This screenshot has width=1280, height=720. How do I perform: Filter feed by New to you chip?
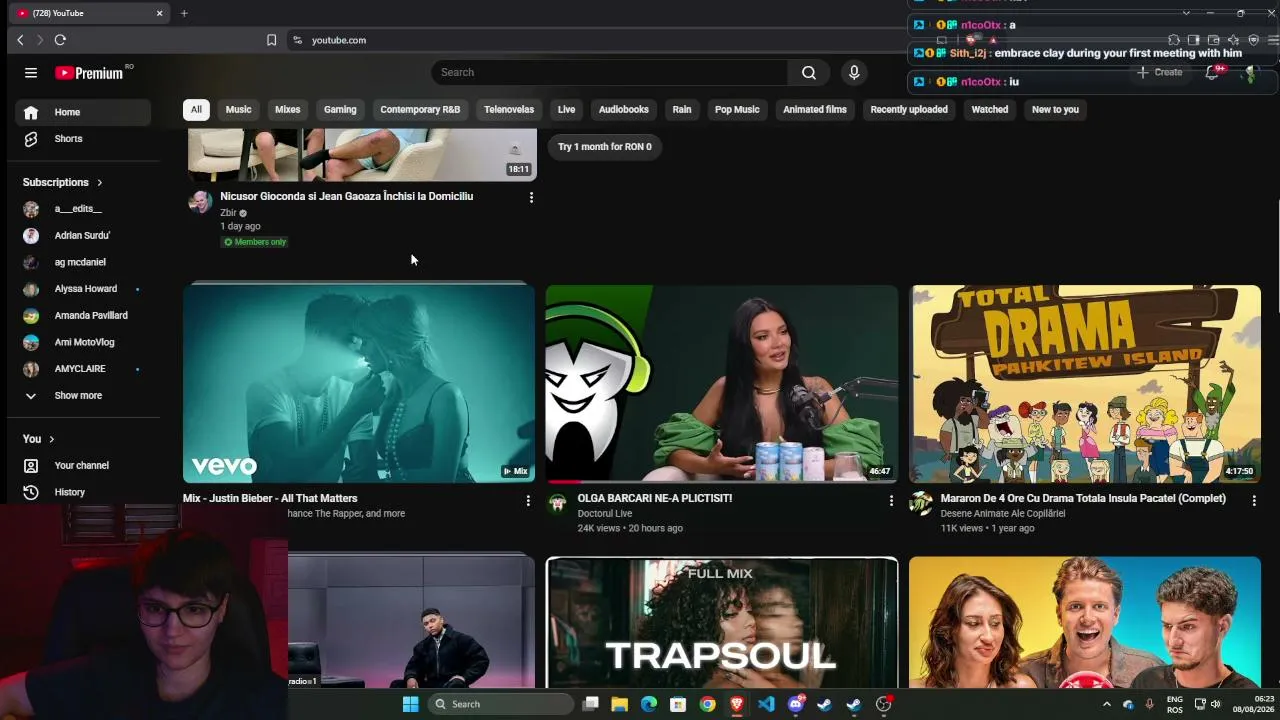pos(1055,109)
